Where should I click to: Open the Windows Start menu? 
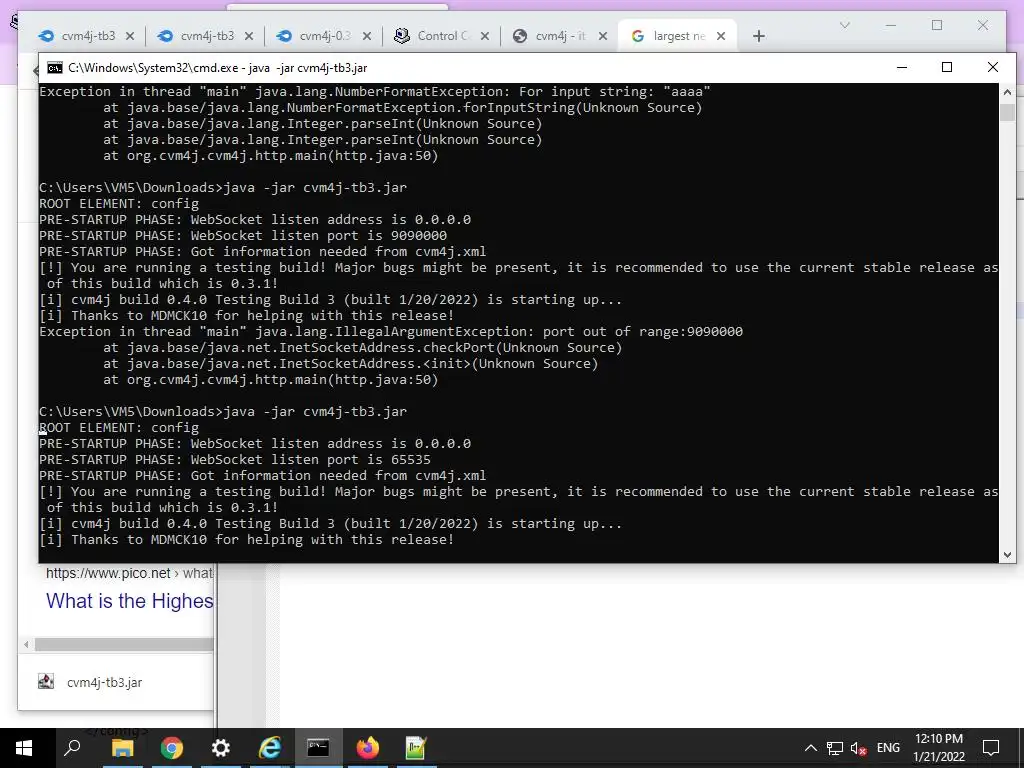[24, 748]
